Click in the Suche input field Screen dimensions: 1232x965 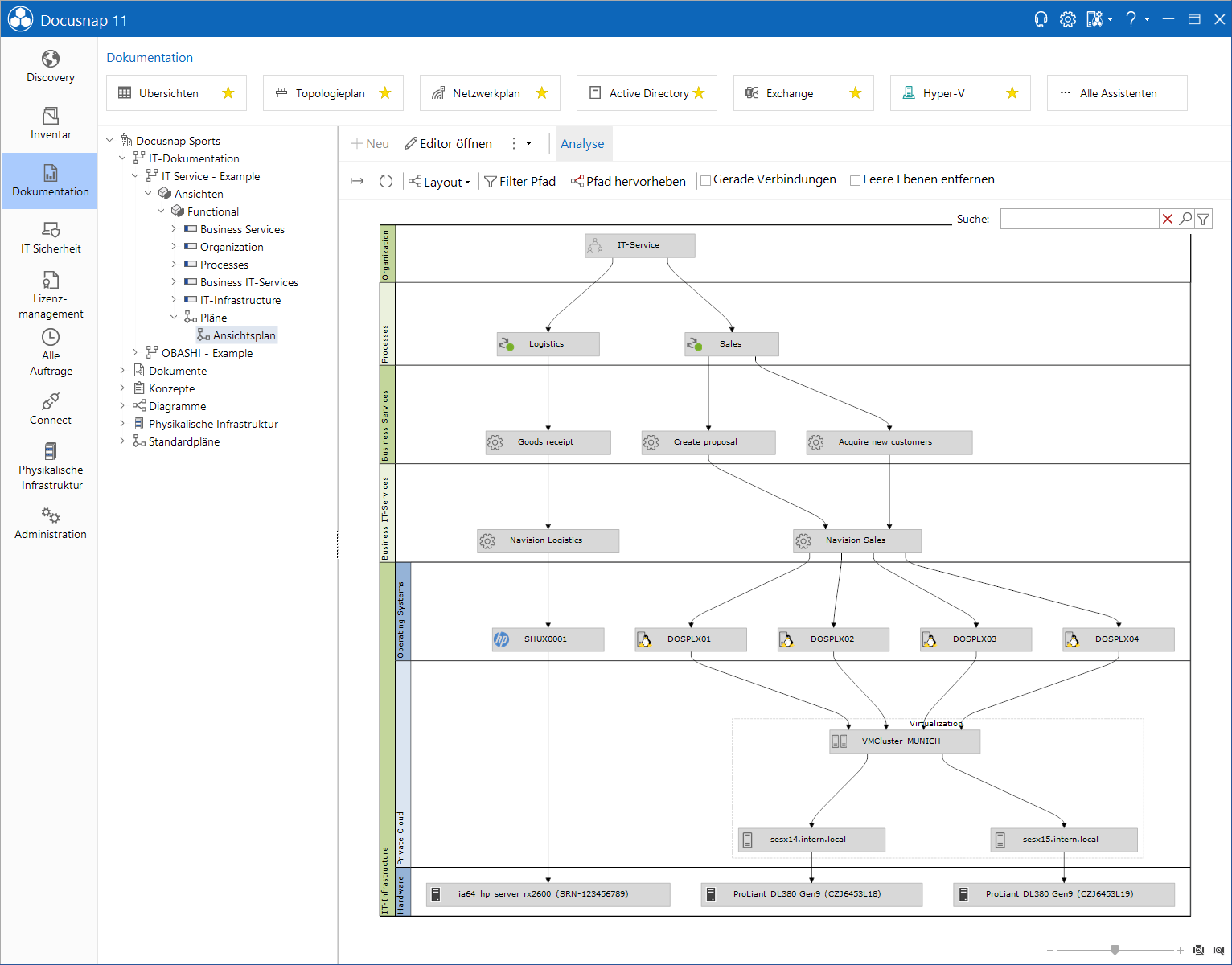coord(1079,219)
